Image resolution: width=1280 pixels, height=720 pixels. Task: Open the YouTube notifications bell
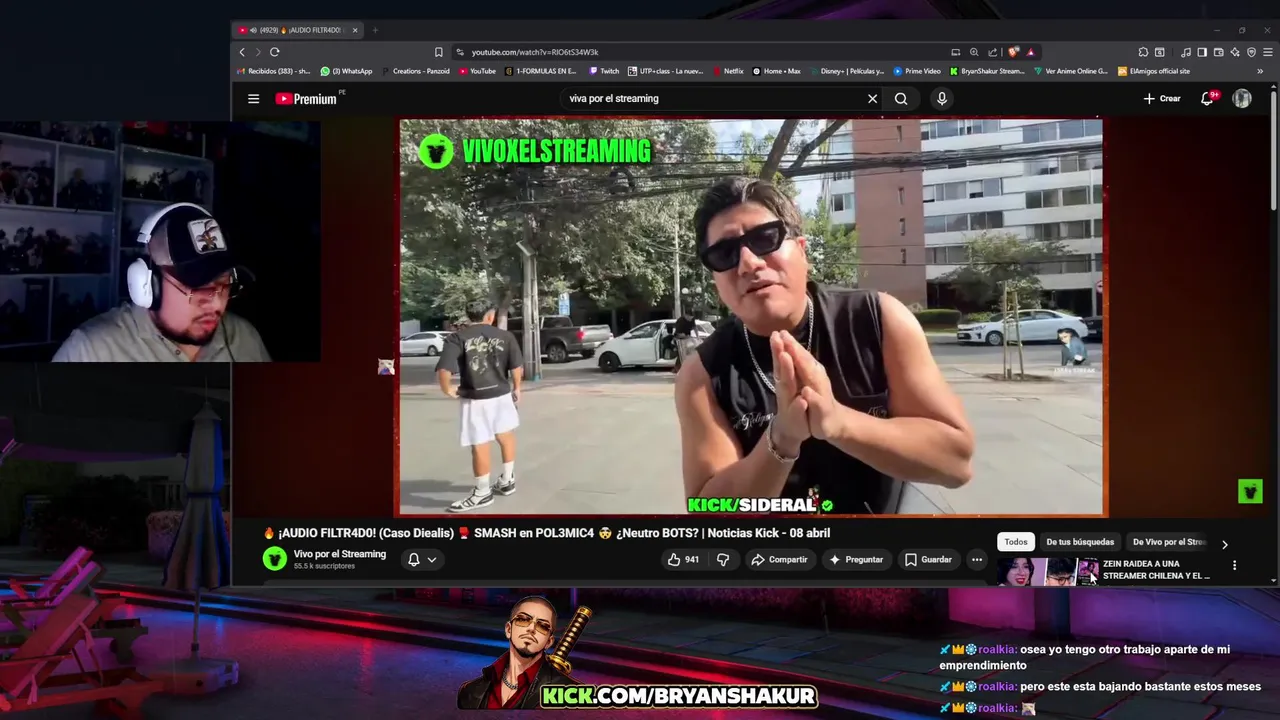click(1208, 98)
